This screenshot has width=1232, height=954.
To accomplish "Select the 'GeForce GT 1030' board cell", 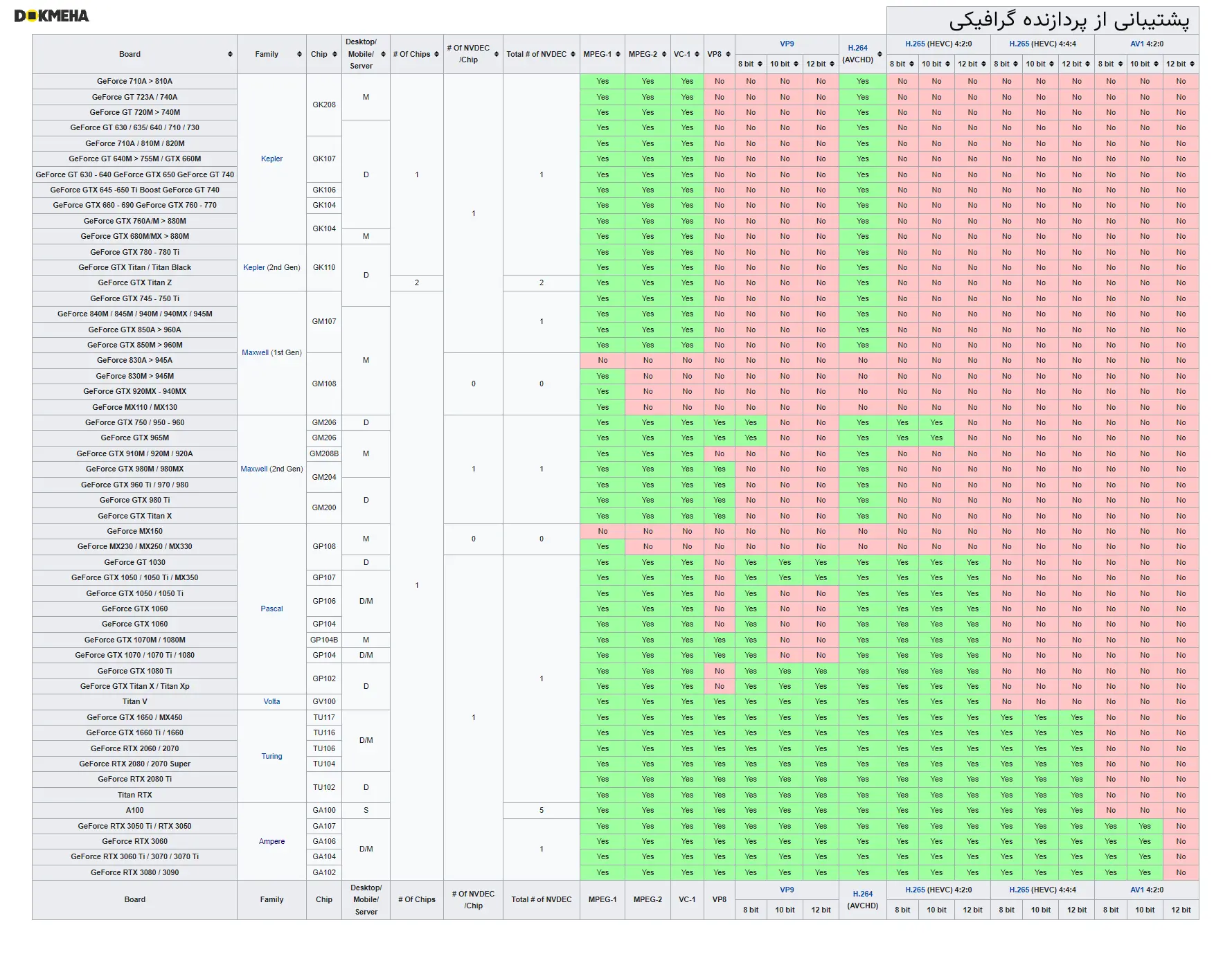I will point(134,562).
